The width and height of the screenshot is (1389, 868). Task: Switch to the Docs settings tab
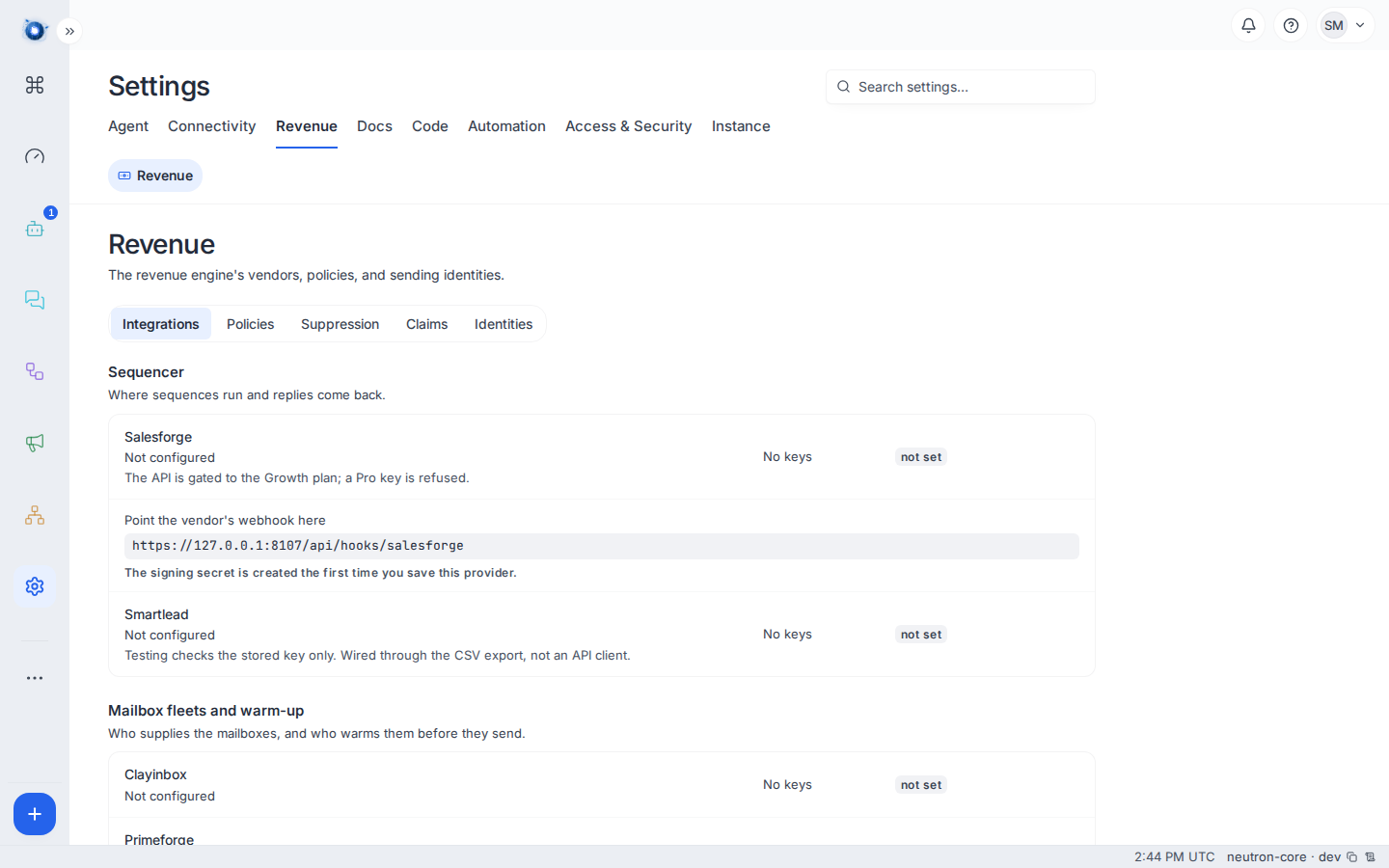coord(374,126)
